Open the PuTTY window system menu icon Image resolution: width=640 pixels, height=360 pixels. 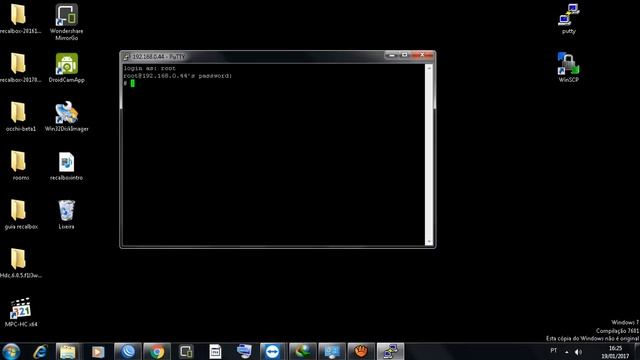[127, 57]
